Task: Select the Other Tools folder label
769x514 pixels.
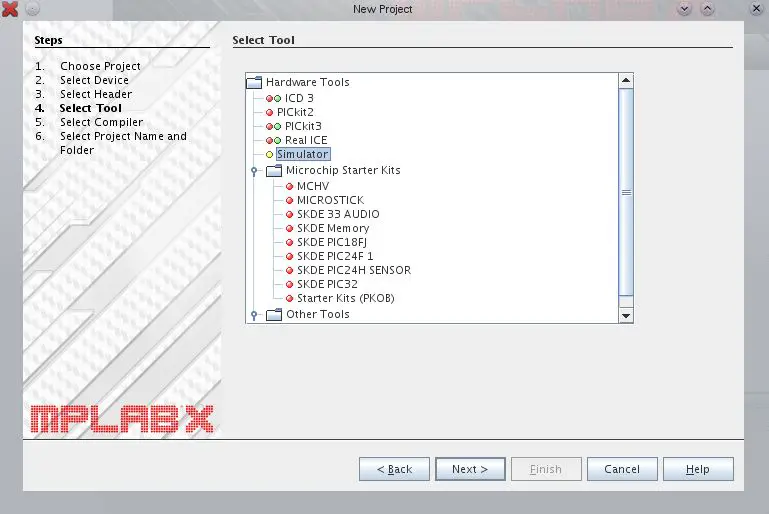Action: pyautogui.click(x=318, y=314)
